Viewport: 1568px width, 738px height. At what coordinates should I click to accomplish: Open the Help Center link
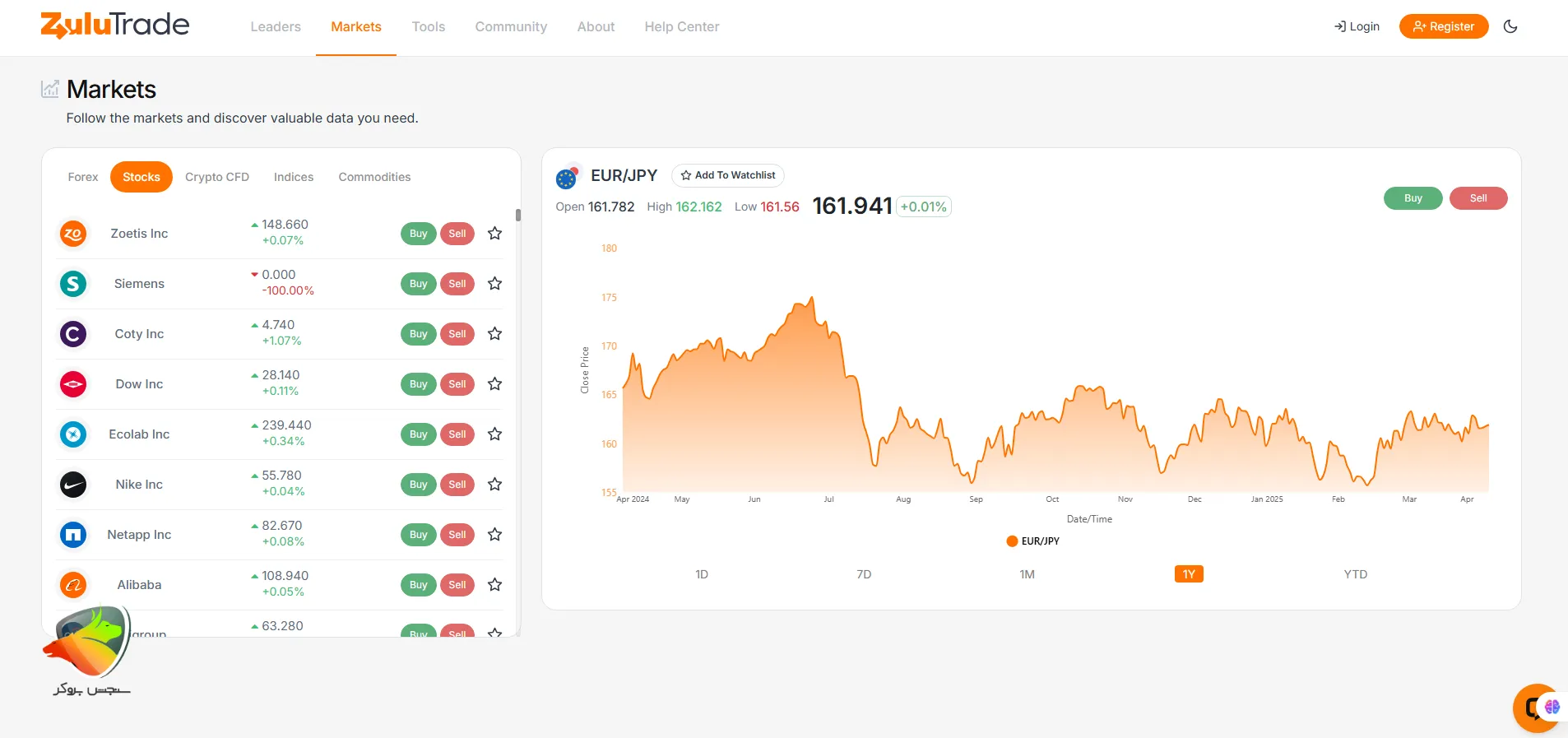coord(682,27)
